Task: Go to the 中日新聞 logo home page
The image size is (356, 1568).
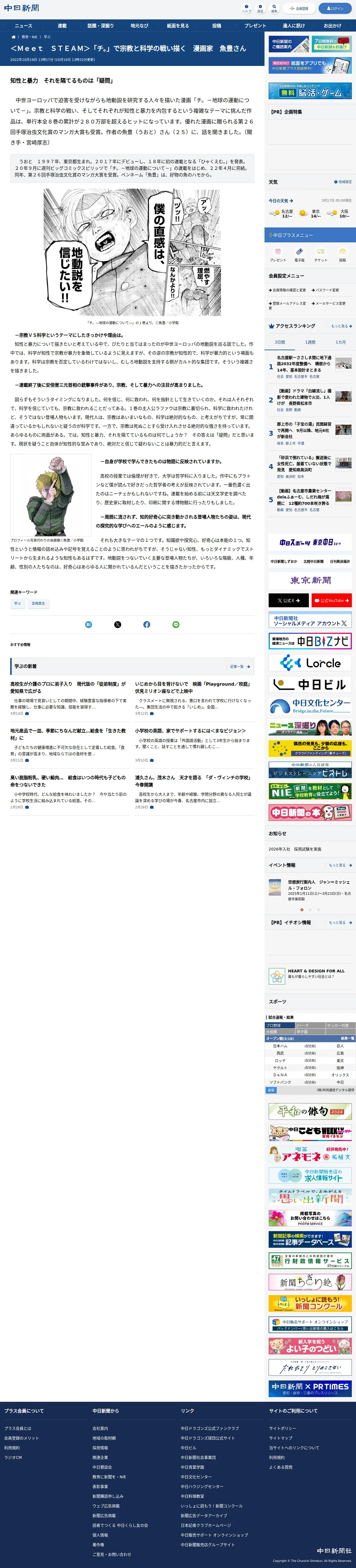Action: point(21,9)
